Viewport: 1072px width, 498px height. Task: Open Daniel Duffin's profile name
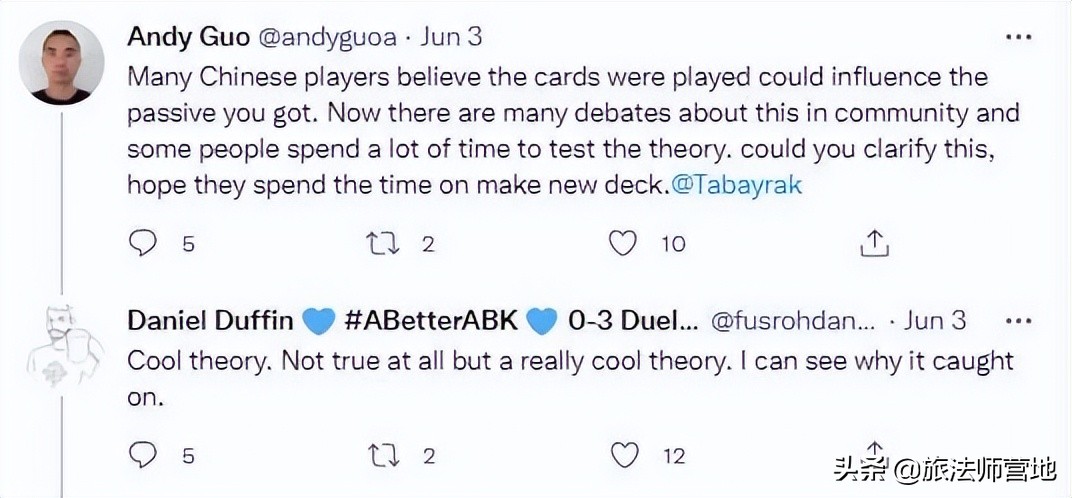pyautogui.click(x=211, y=320)
